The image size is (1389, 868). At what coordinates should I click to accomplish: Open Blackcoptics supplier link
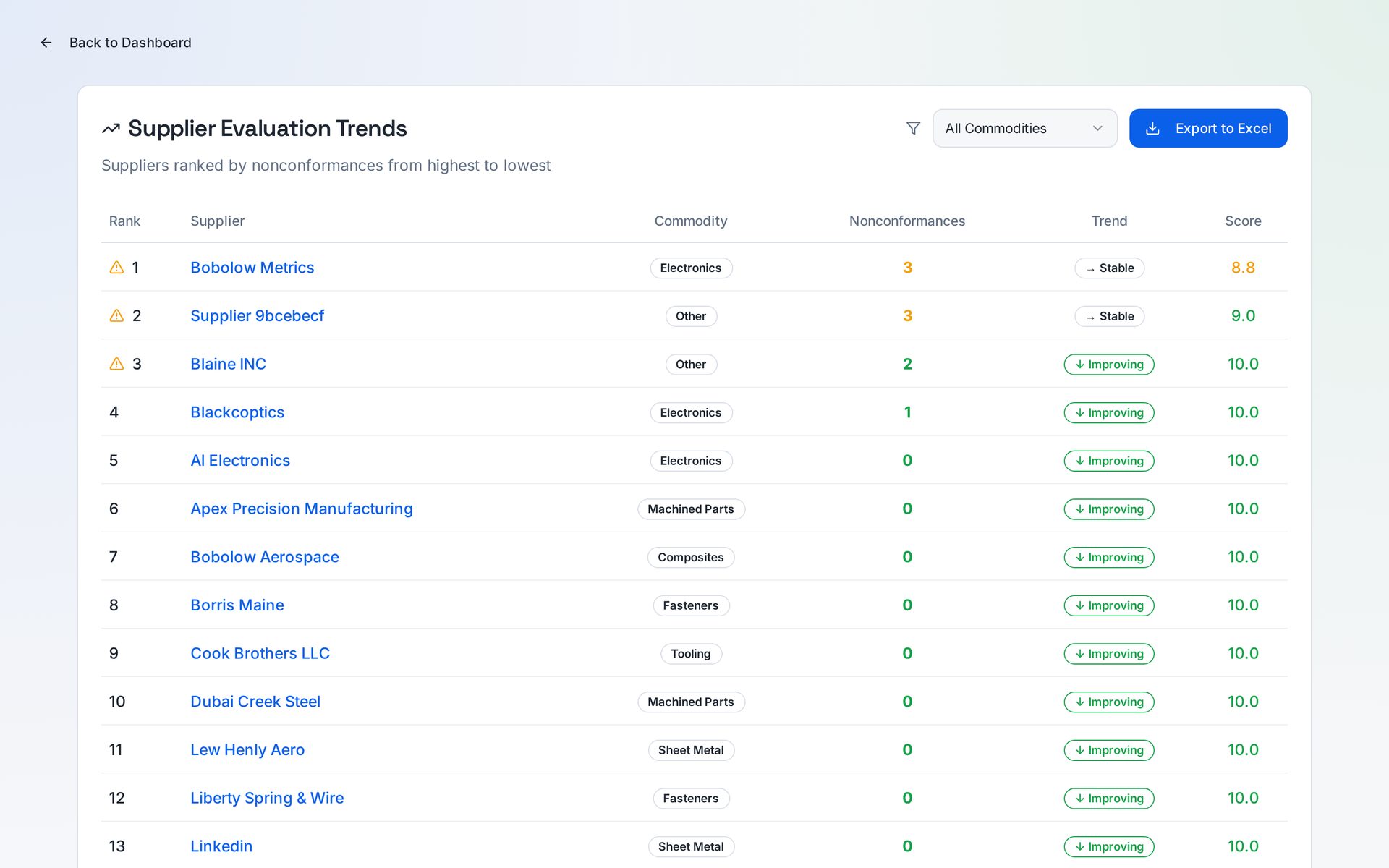237,412
